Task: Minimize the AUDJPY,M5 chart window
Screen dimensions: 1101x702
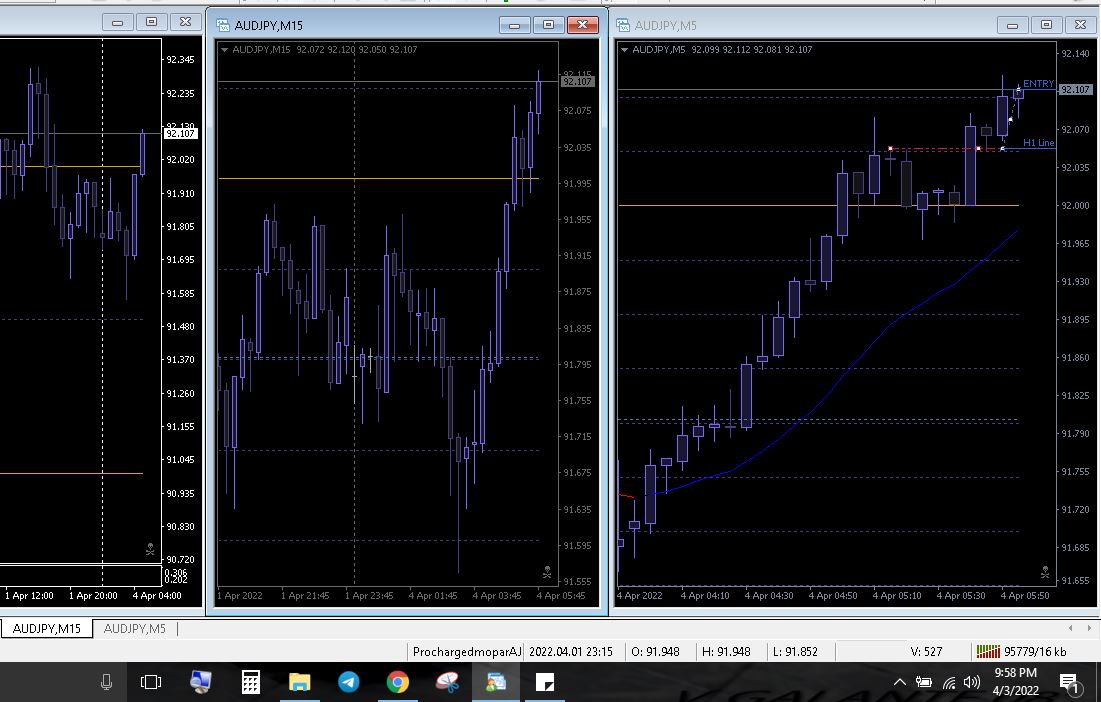Action: tap(1013, 25)
